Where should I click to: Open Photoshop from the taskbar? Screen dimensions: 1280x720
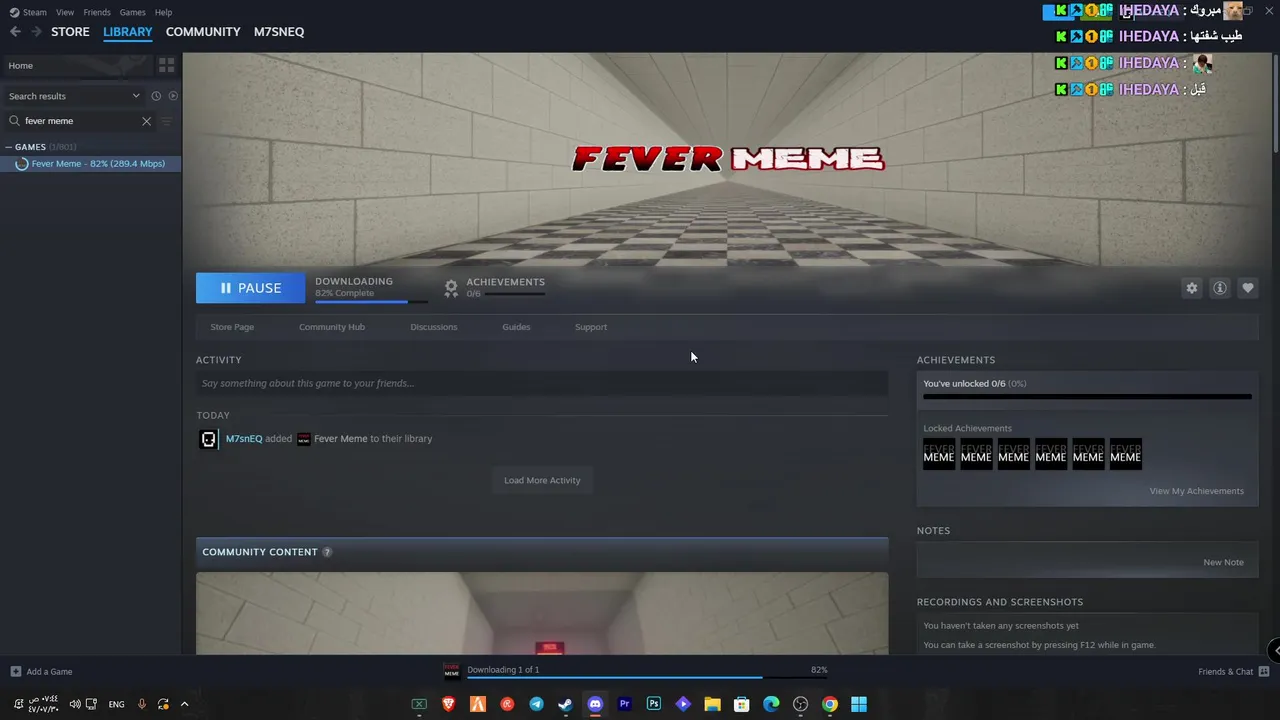(654, 704)
